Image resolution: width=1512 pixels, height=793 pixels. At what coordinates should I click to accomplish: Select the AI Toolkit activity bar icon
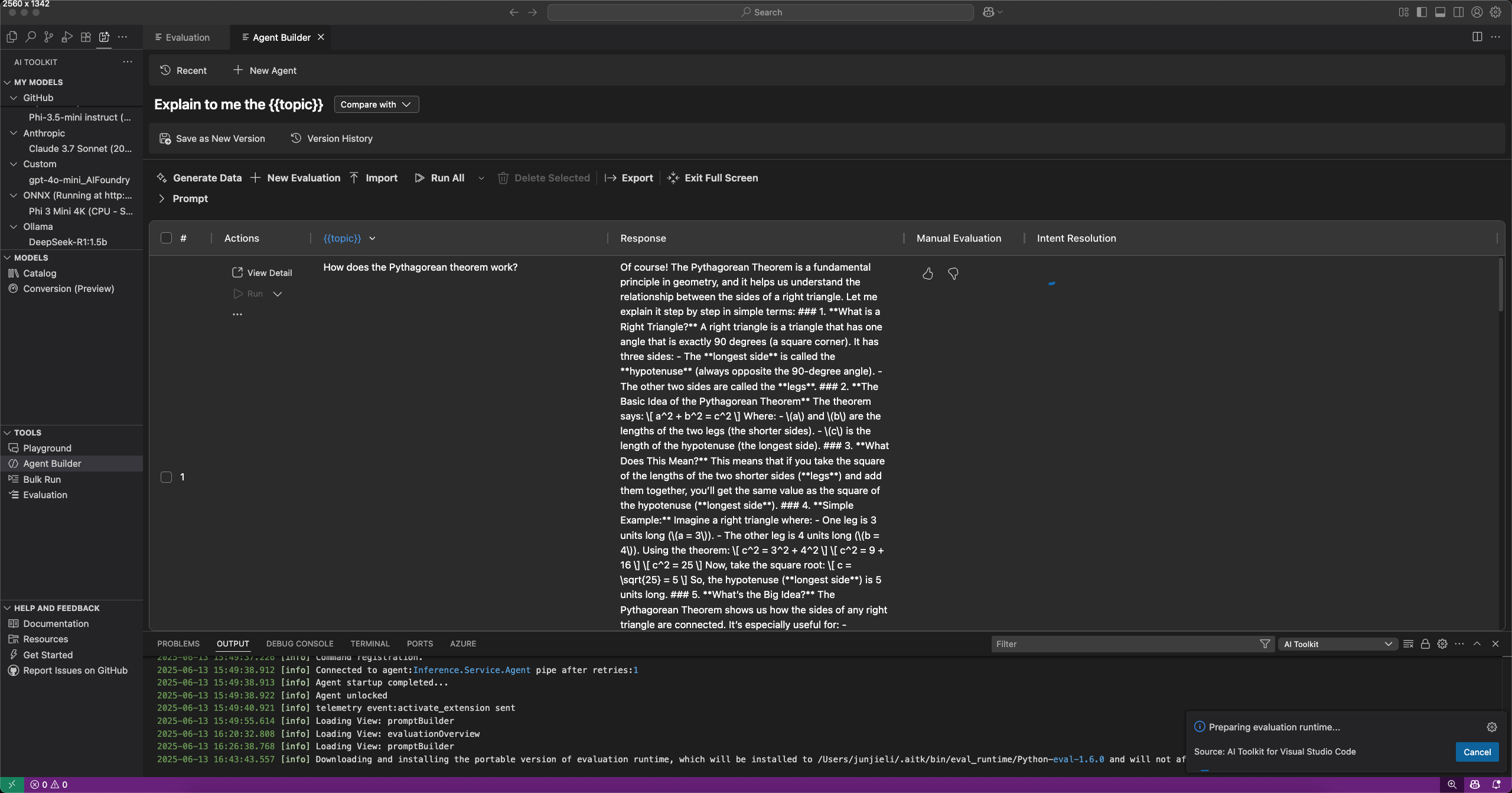point(105,37)
